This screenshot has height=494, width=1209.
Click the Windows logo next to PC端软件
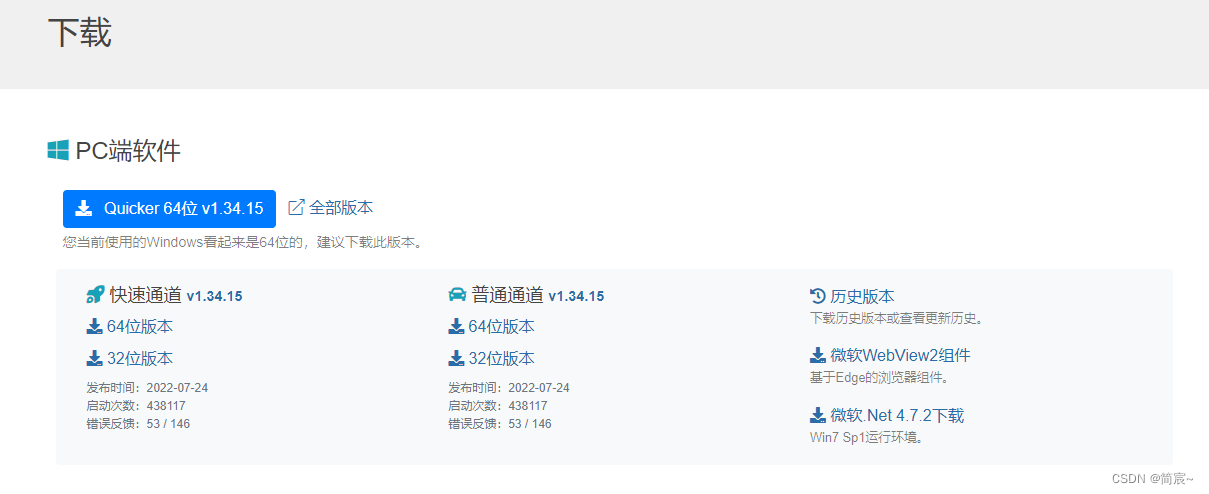coord(58,151)
